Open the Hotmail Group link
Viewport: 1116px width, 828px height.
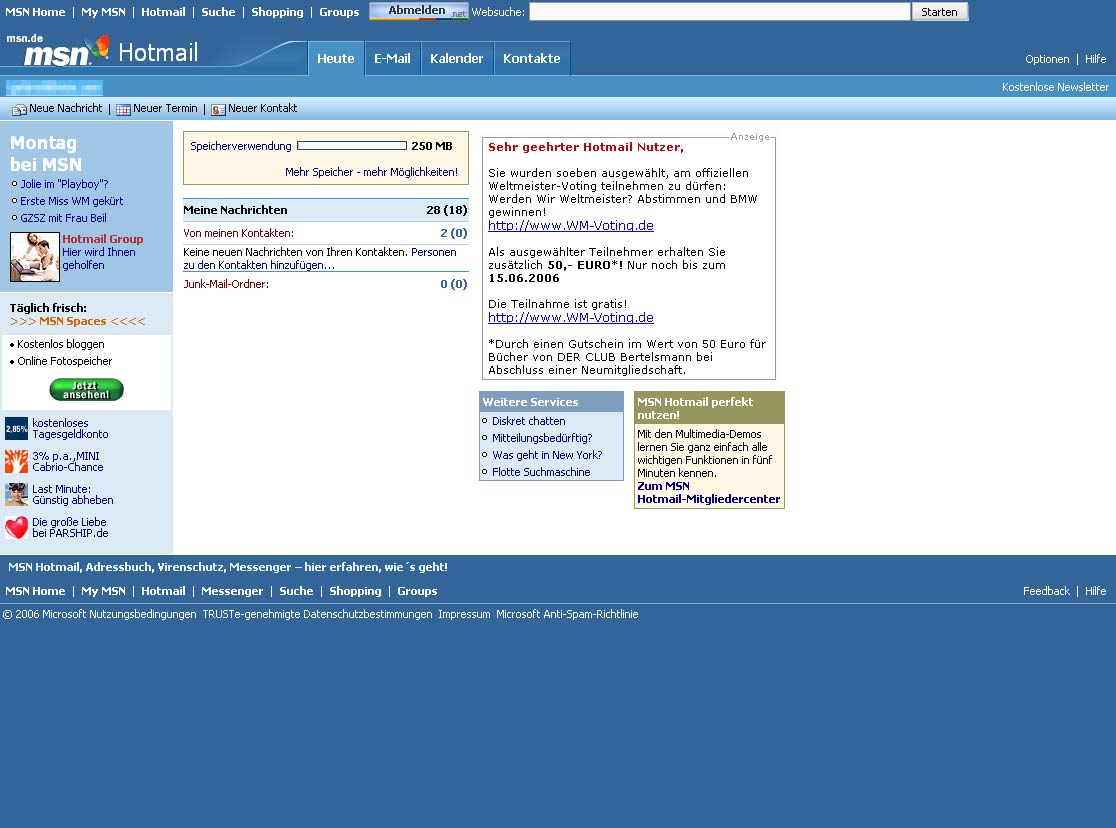[x=102, y=239]
